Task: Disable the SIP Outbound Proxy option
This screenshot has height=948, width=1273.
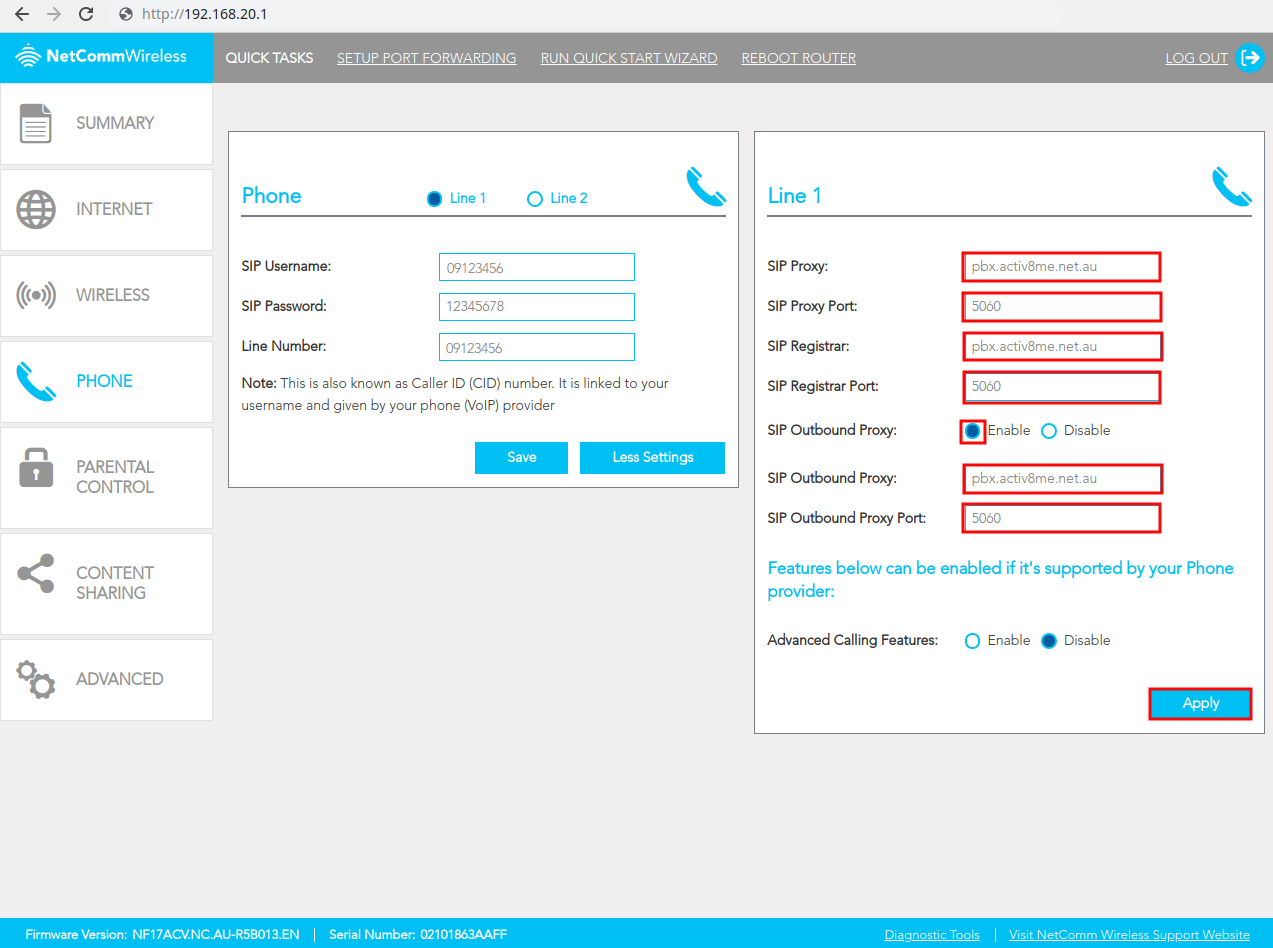Action: coord(1049,431)
